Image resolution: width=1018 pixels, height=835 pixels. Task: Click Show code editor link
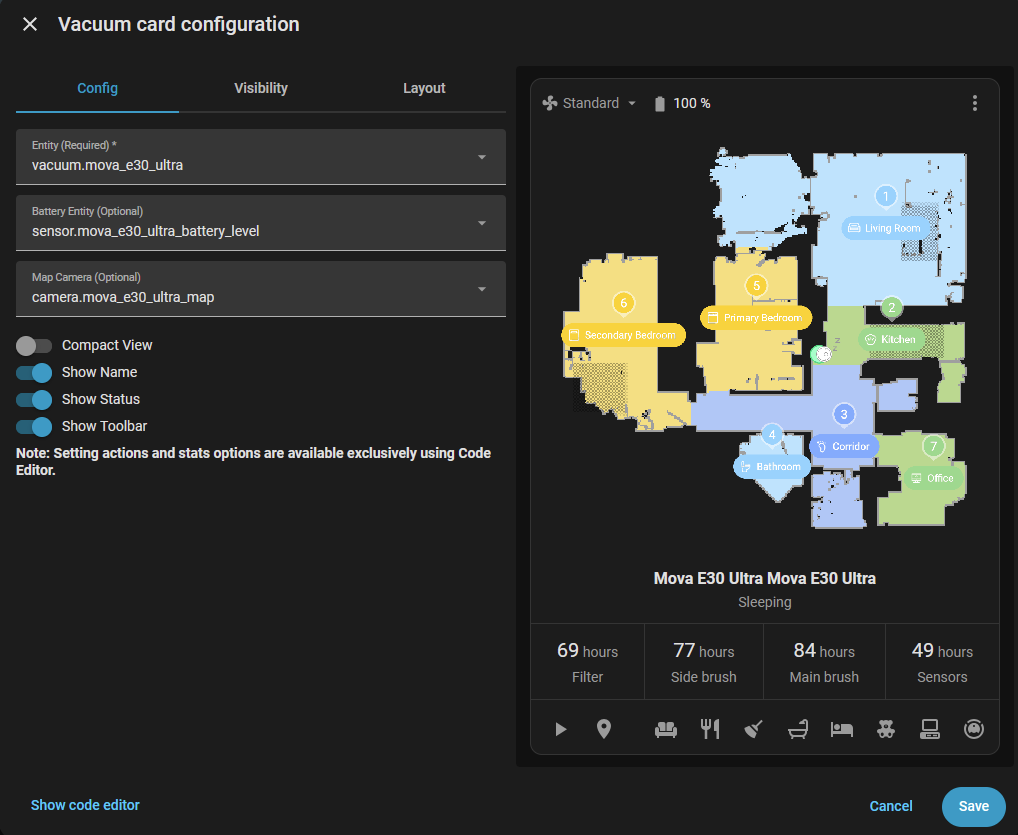click(x=85, y=805)
